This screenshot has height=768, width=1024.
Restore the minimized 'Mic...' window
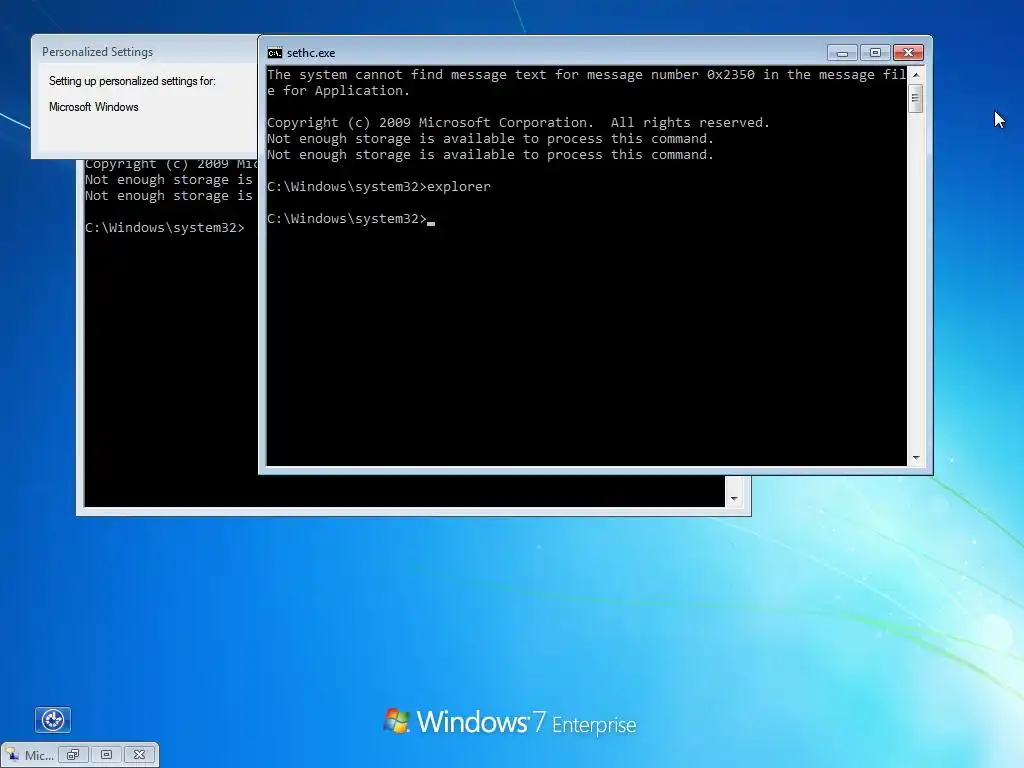73,755
